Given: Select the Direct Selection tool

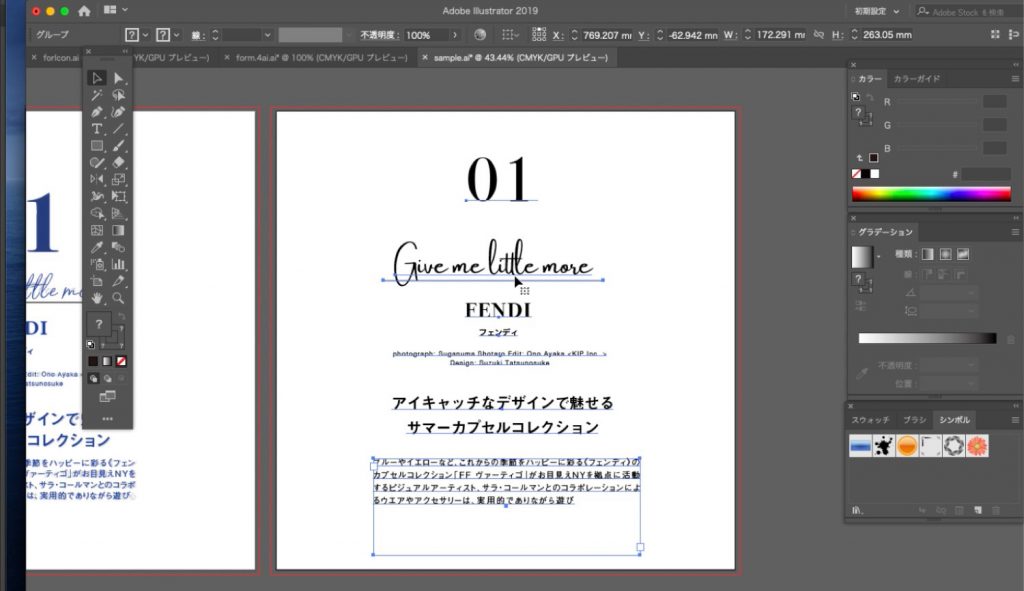Looking at the screenshot, I should coord(118,78).
